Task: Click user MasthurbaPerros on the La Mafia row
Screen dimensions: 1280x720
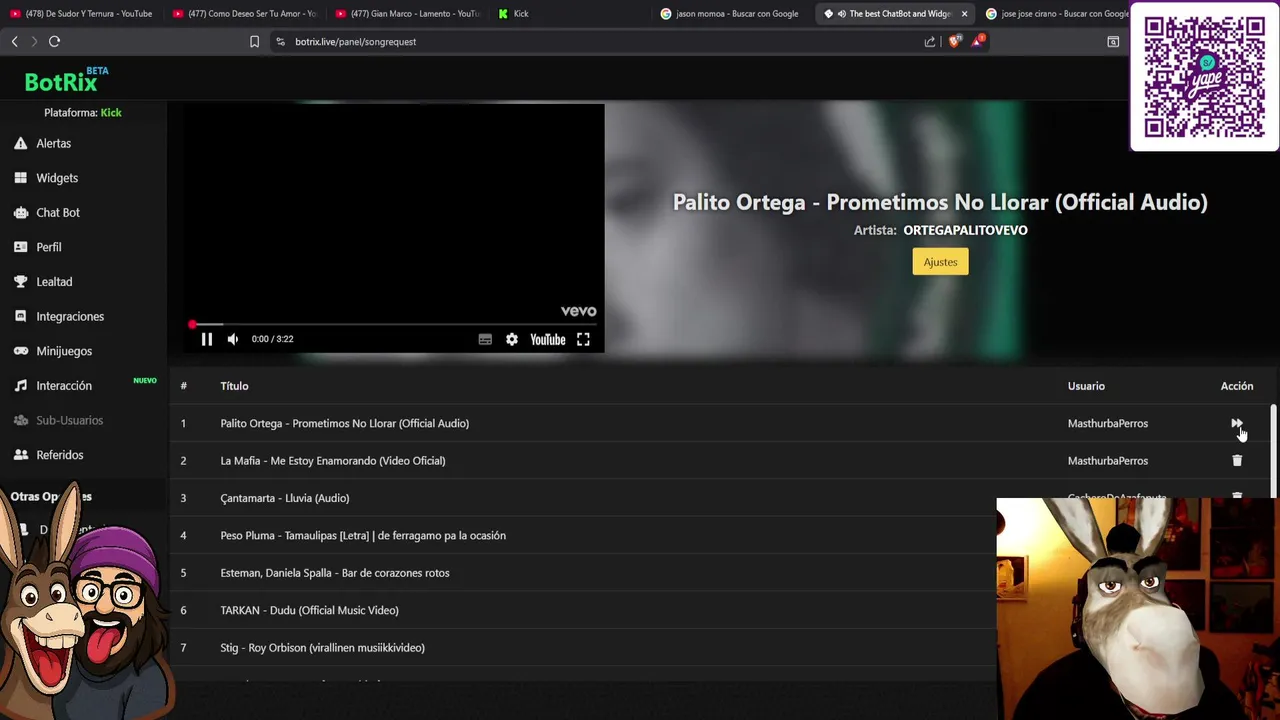Action: pyautogui.click(x=1108, y=460)
